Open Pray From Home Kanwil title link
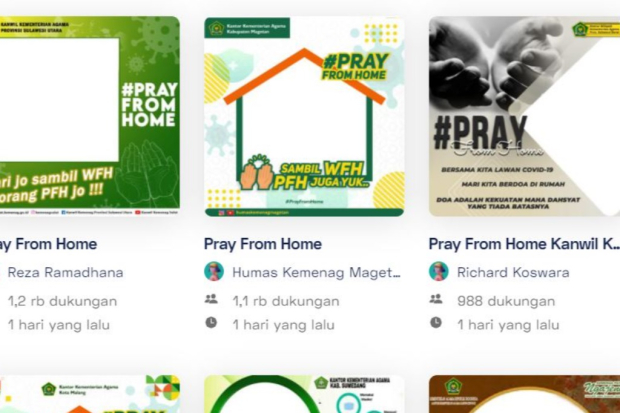620x413 pixels. pos(524,244)
